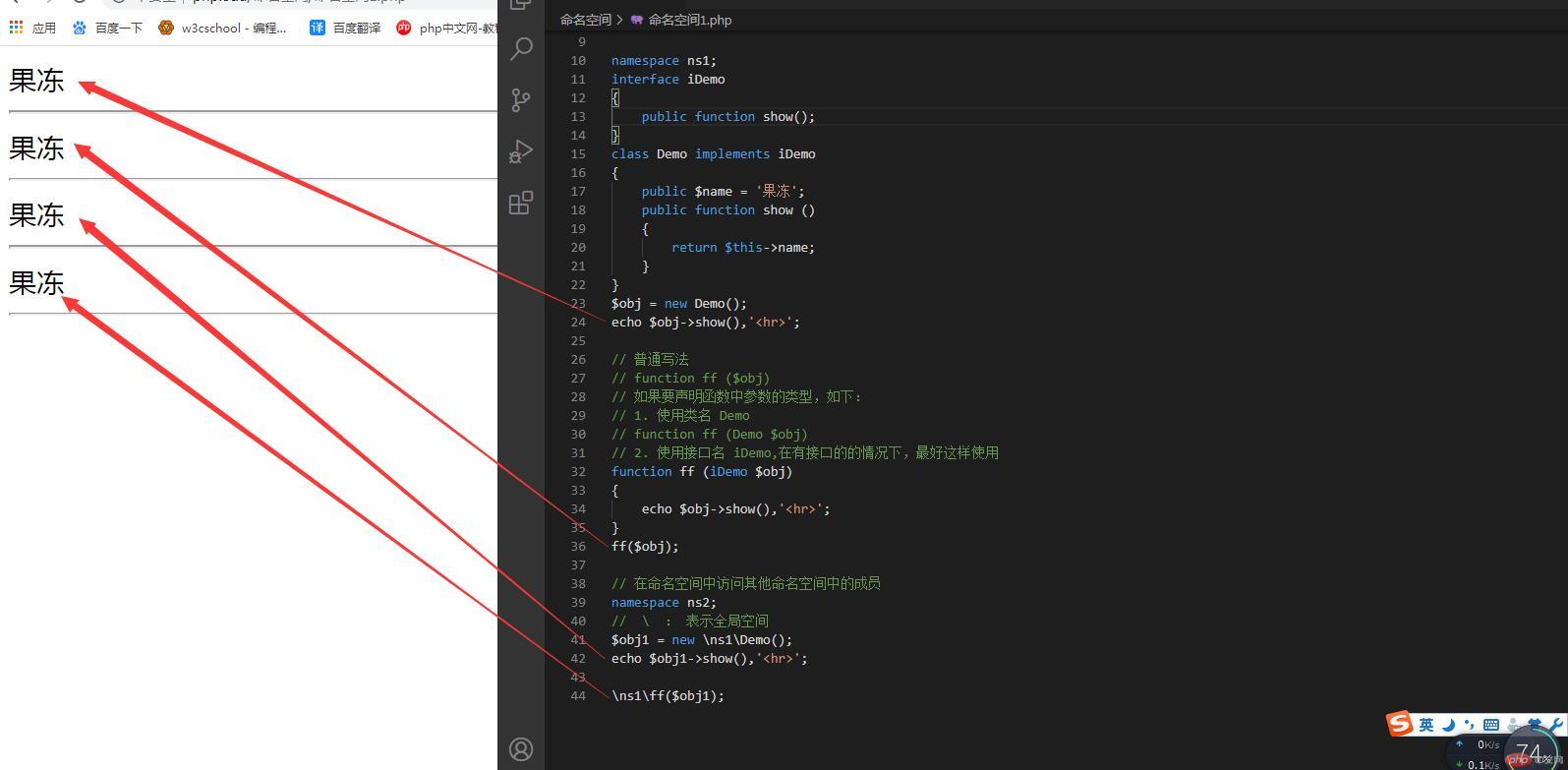Click 'namespace ns2;' code line
This screenshot has height=770, width=1568.
coord(664,602)
